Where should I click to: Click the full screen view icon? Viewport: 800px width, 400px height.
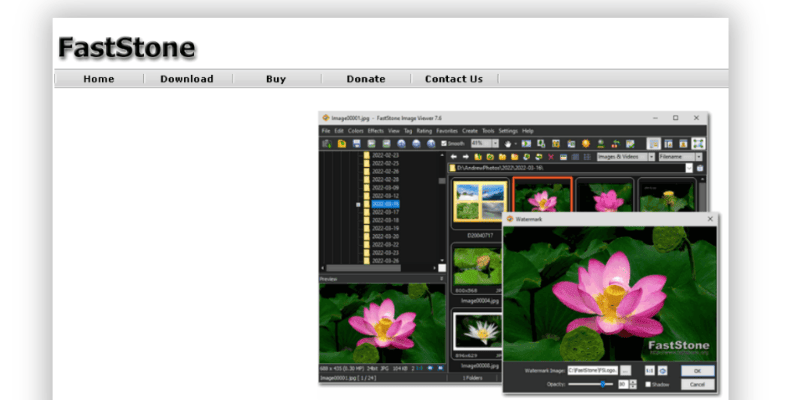(697, 144)
